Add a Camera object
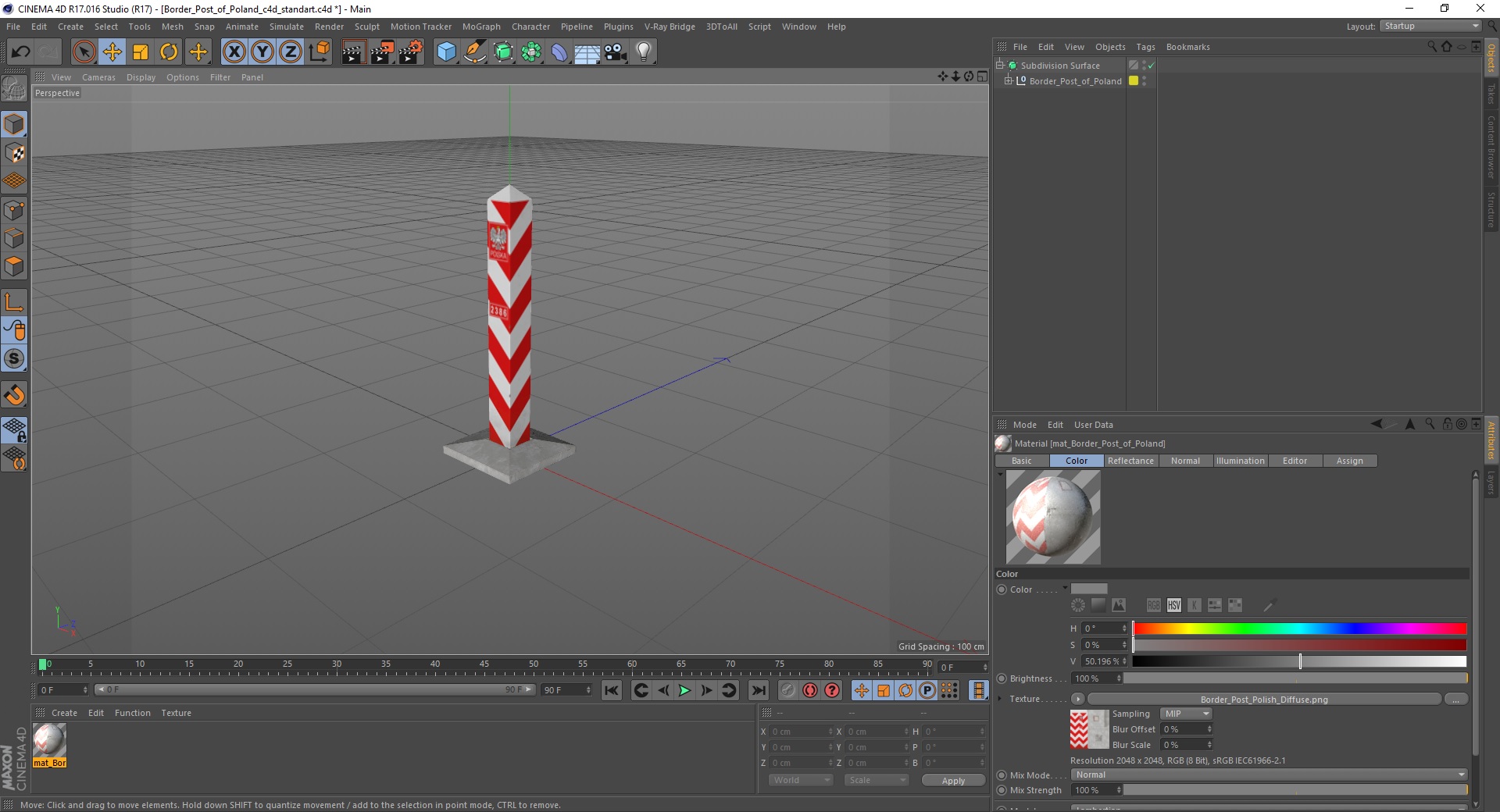Image resolution: width=1500 pixels, height=812 pixels. (616, 52)
